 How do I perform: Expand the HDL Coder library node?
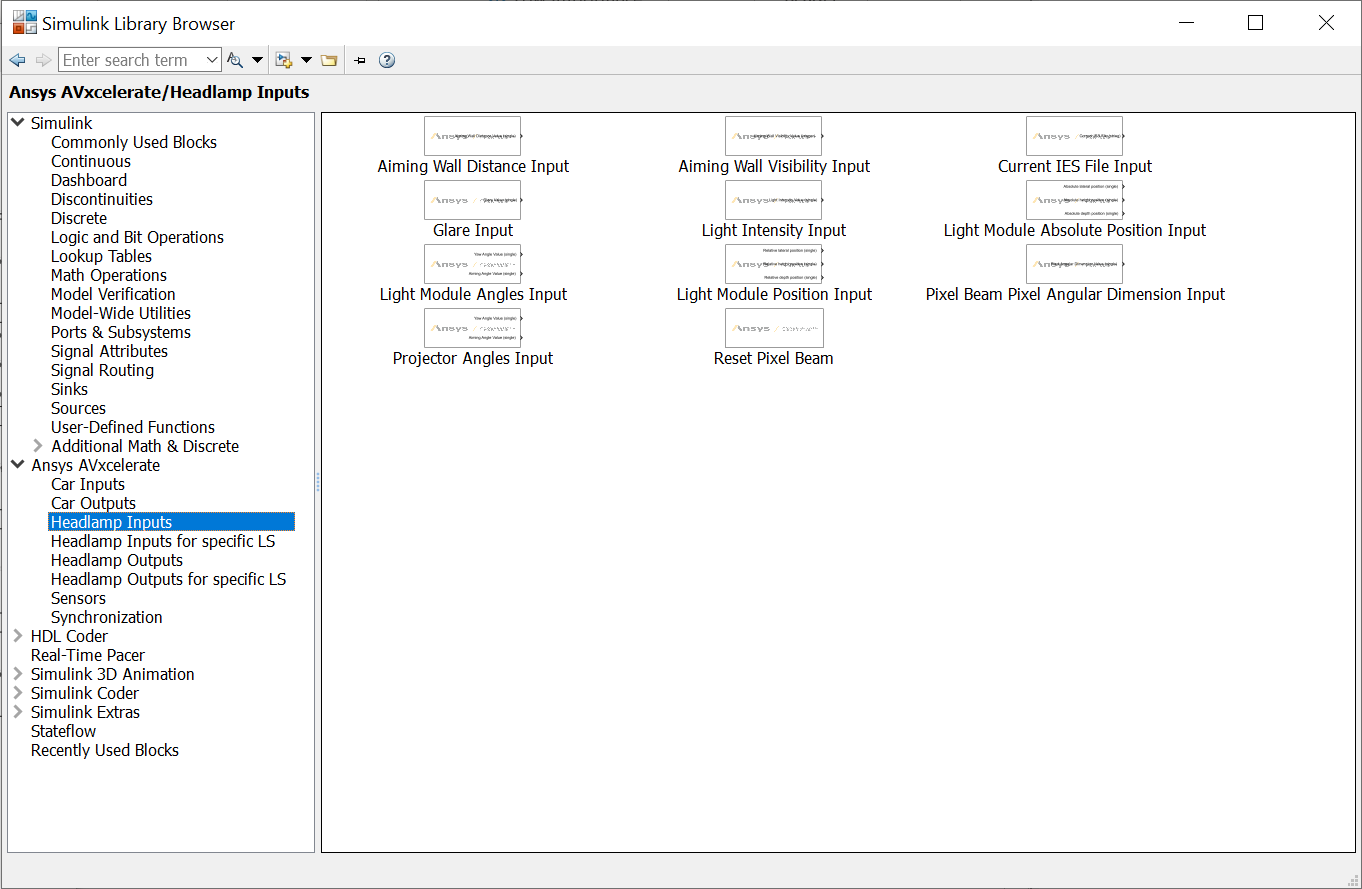point(18,636)
